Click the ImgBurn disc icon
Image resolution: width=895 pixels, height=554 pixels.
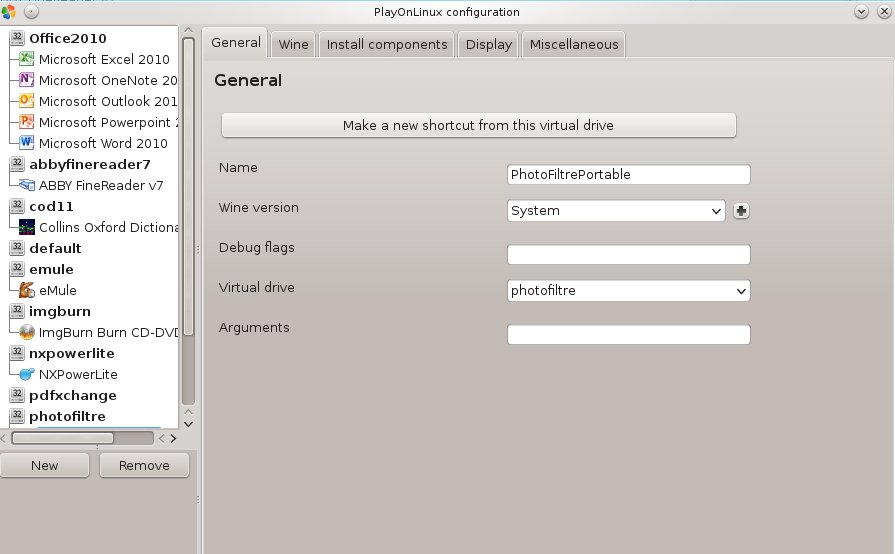tap(27, 332)
